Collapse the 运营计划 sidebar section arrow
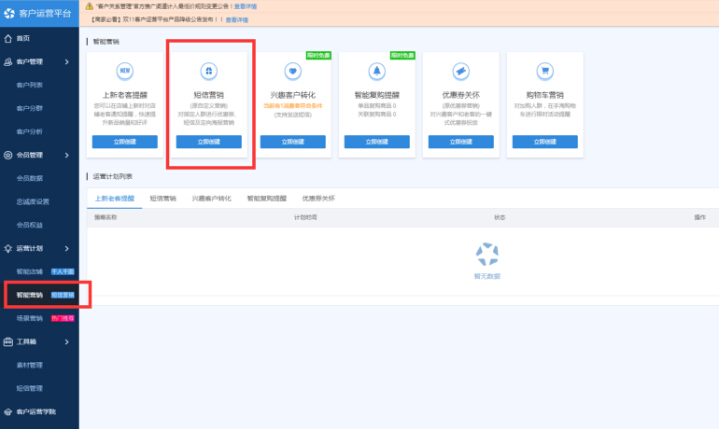Image resolution: width=719 pixels, height=429 pixels. pyautogui.click(x=67, y=247)
